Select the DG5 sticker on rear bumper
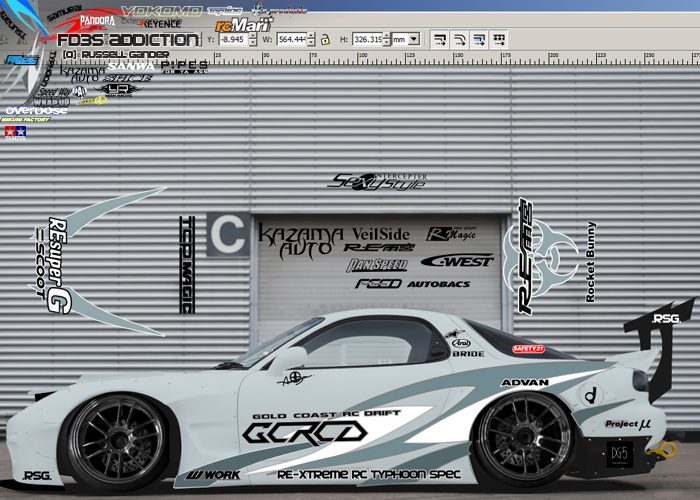 click(620, 454)
